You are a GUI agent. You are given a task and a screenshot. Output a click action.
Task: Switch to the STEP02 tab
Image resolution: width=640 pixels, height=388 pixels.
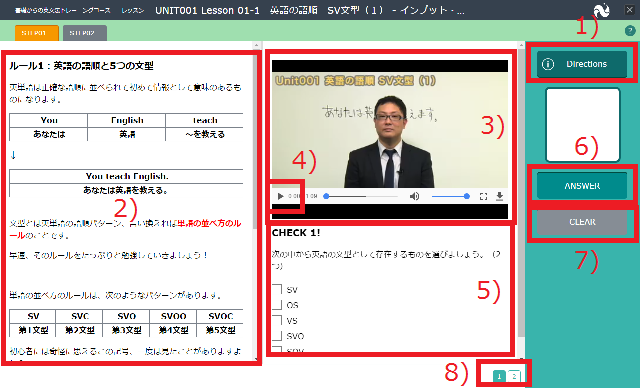[x=85, y=33]
